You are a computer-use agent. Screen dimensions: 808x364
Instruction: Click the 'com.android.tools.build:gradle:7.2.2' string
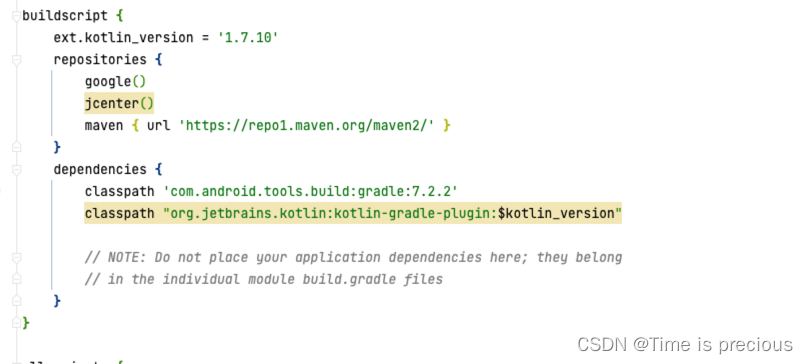[310, 191]
